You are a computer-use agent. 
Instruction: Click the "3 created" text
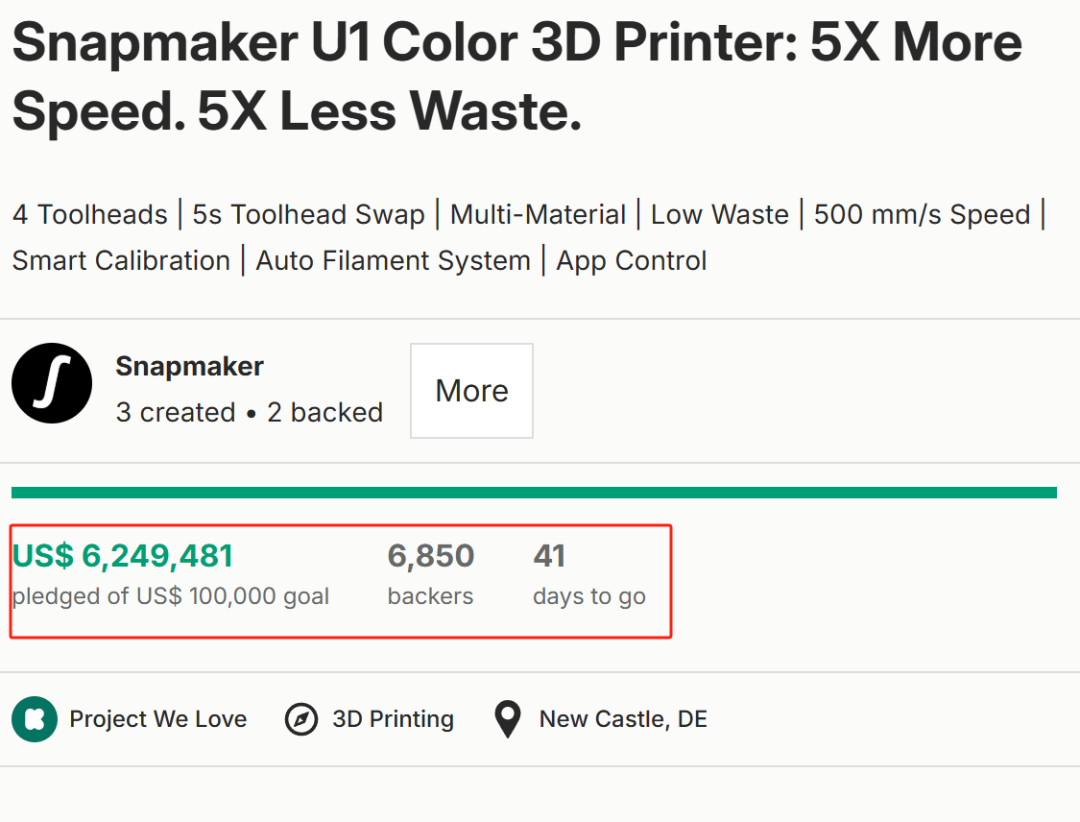[175, 412]
